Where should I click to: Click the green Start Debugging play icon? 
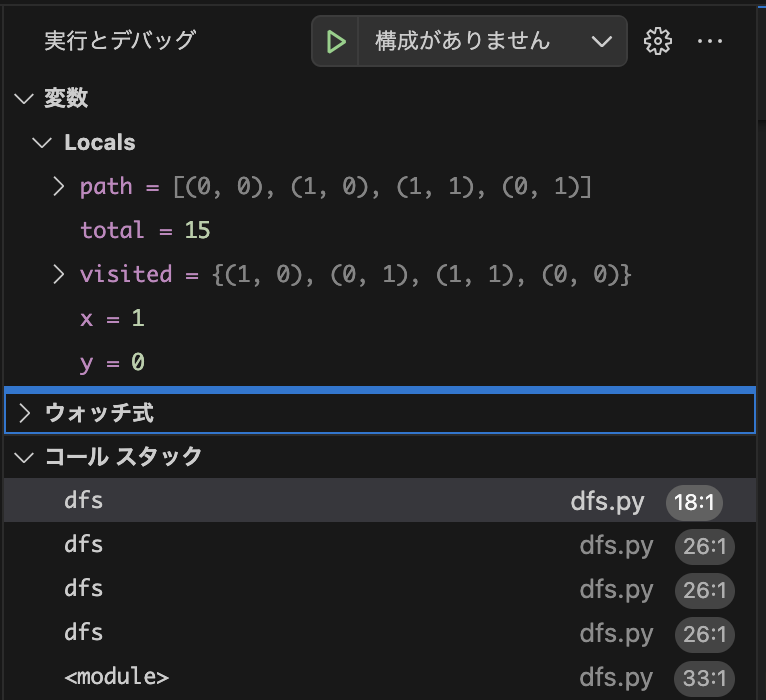(x=337, y=41)
